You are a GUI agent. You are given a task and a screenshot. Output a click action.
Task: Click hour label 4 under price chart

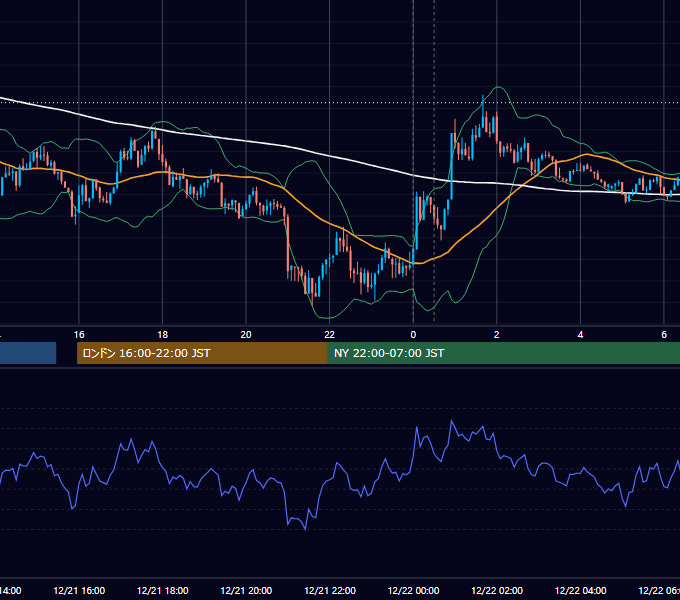(x=580, y=335)
